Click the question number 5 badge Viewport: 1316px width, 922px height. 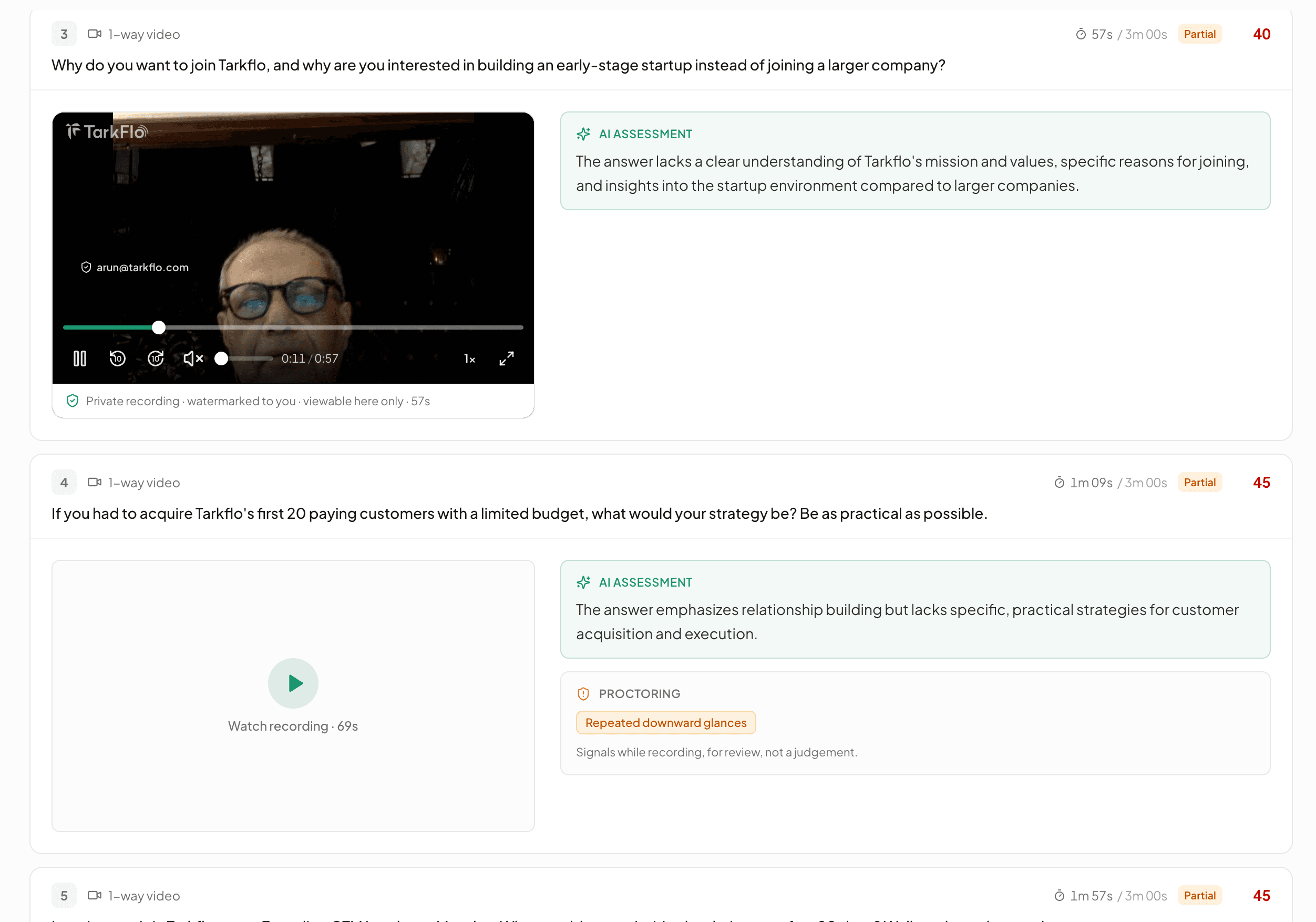coord(64,896)
